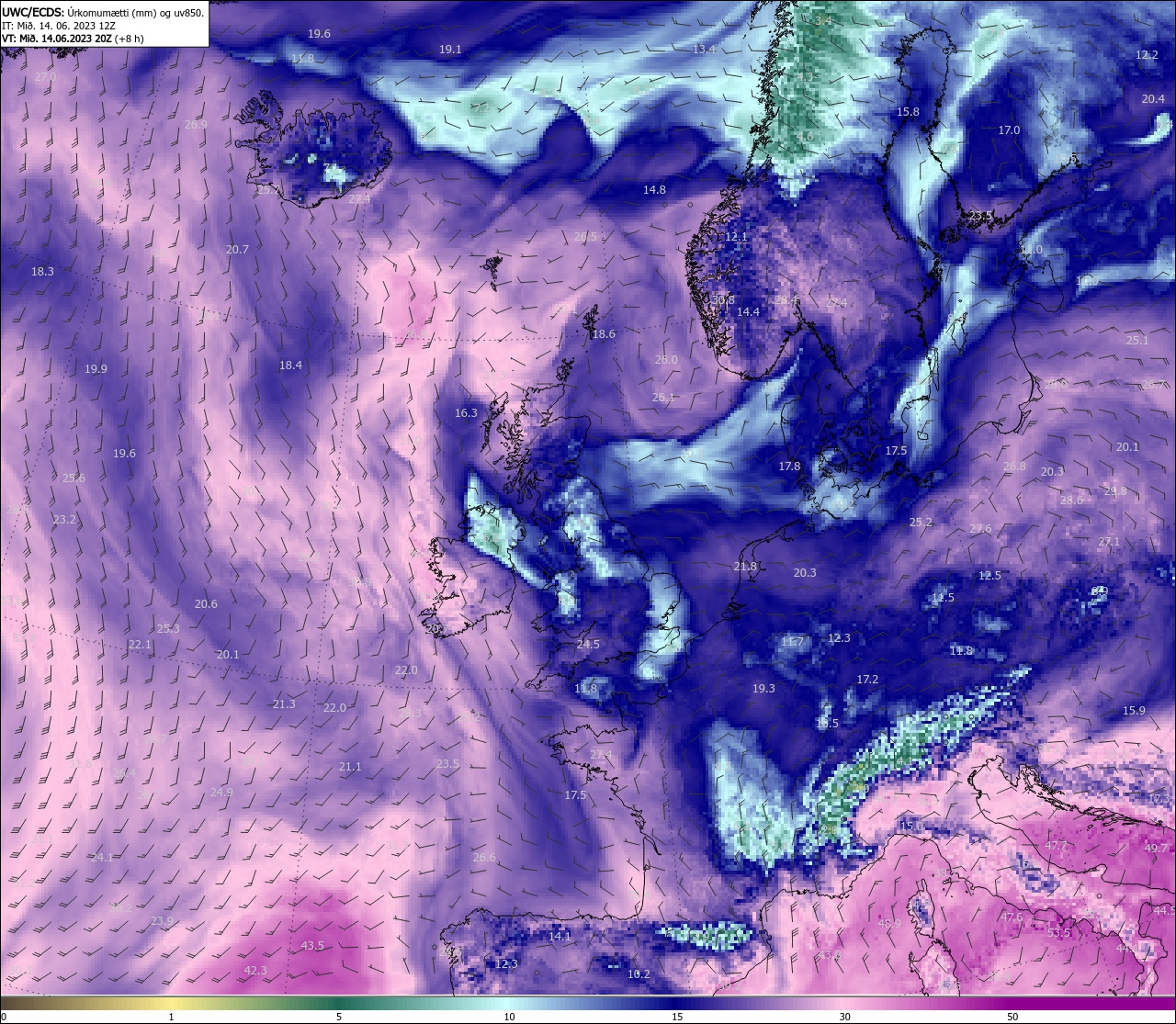Screen dimensions: 1176x1024
Task: Click the 16.3 value label
Action: click(466, 413)
